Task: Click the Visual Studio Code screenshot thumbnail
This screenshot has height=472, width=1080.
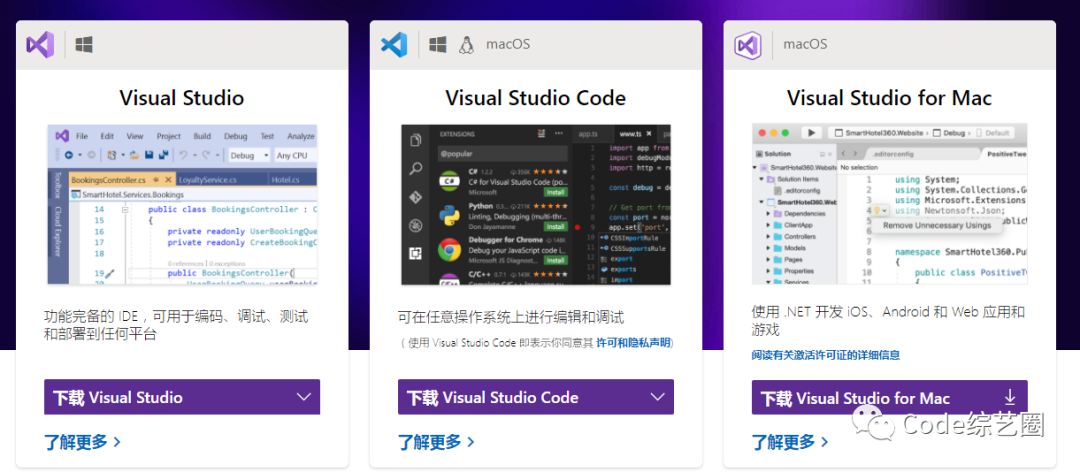Action: (x=536, y=205)
